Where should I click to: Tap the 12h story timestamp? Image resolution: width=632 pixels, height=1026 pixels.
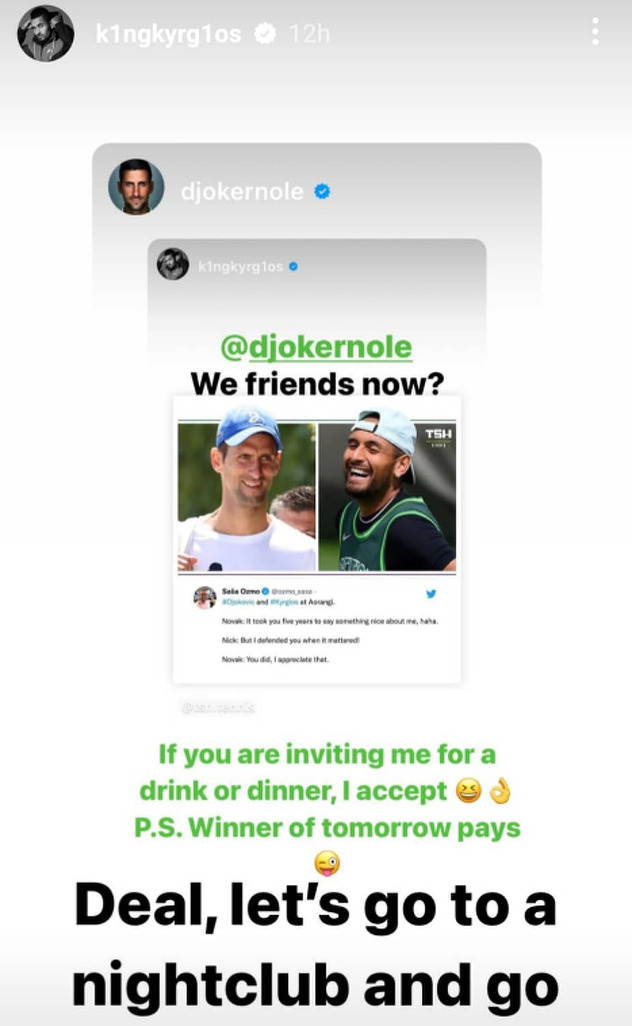pyautogui.click(x=309, y=34)
